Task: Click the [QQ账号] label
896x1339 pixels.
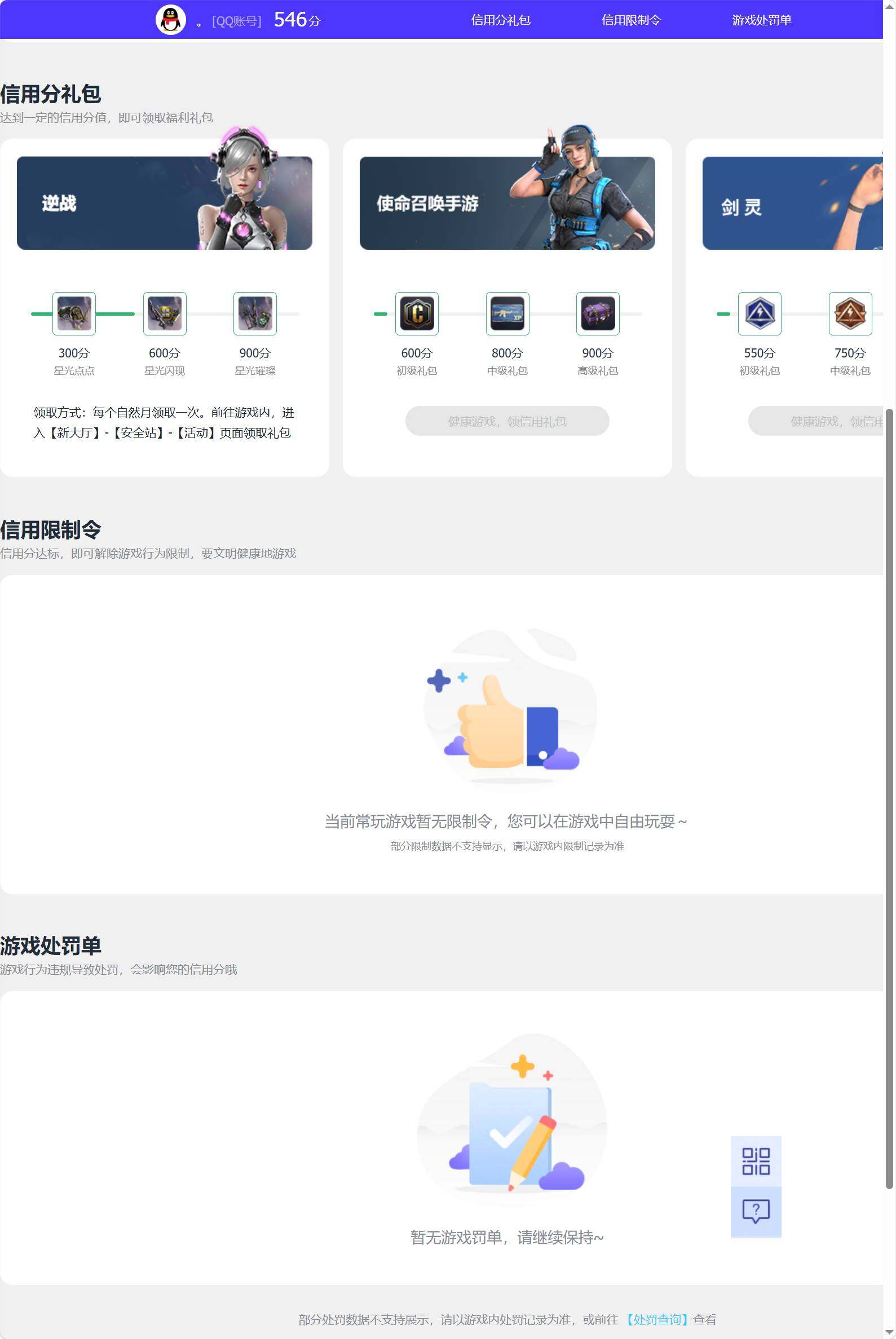Action: [237, 21]
